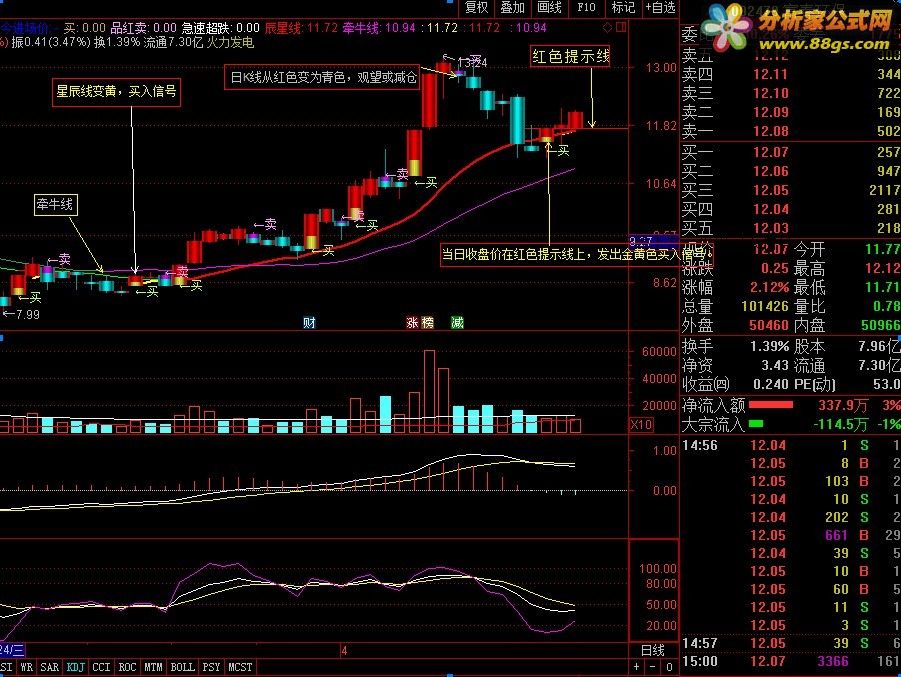Switch to the MCST indicator tab
This screenshot has height=677, width=901.
[x=240, y=667]
